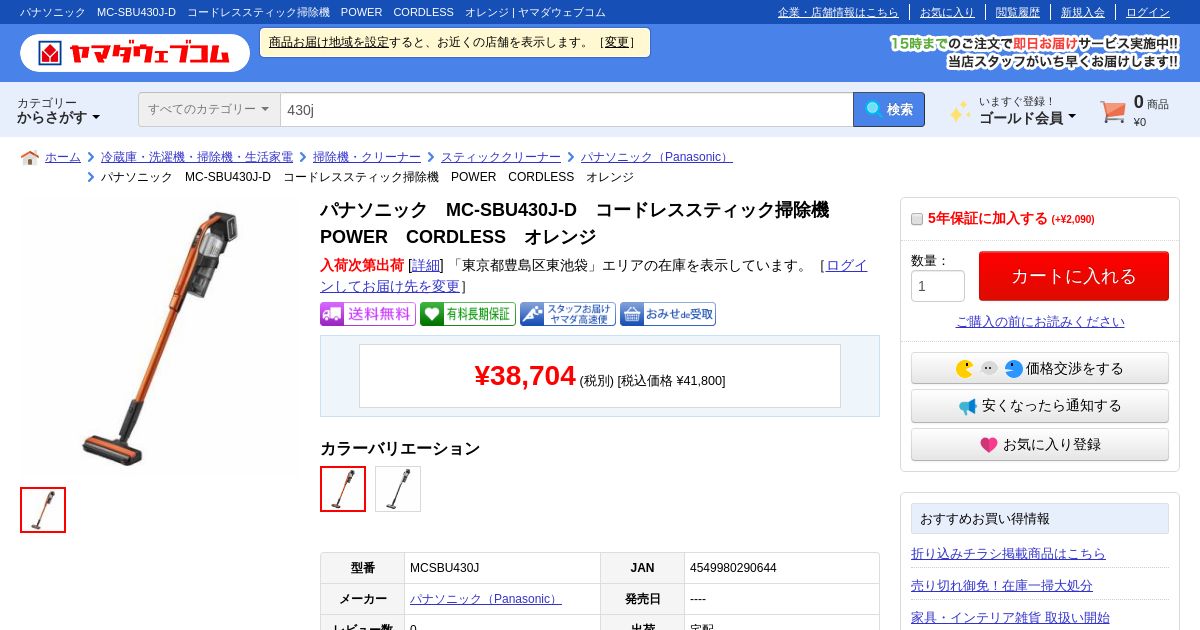Click the JAN code 4549980290644
Image resolution: width=1200 pixels, height=630 pixels.
click(x=733, y=568)
